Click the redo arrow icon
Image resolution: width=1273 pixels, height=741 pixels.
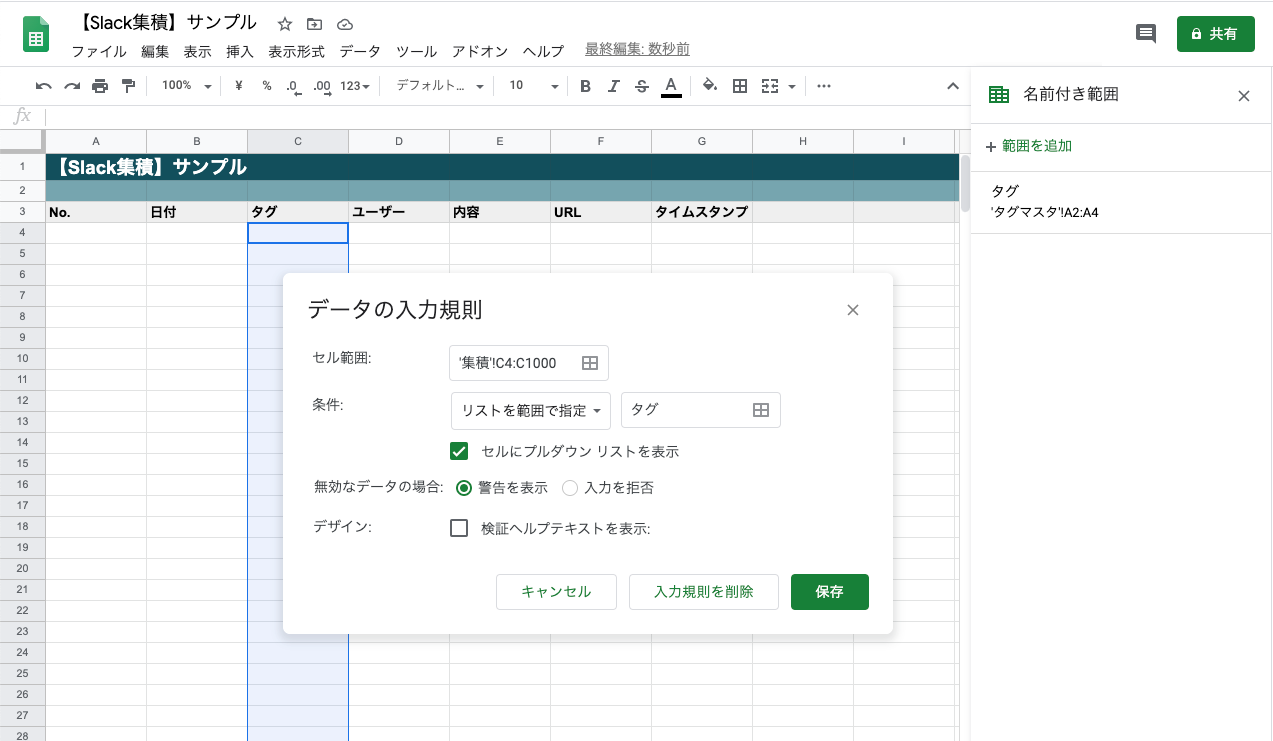pyautogui.click(x=72, y=86)
